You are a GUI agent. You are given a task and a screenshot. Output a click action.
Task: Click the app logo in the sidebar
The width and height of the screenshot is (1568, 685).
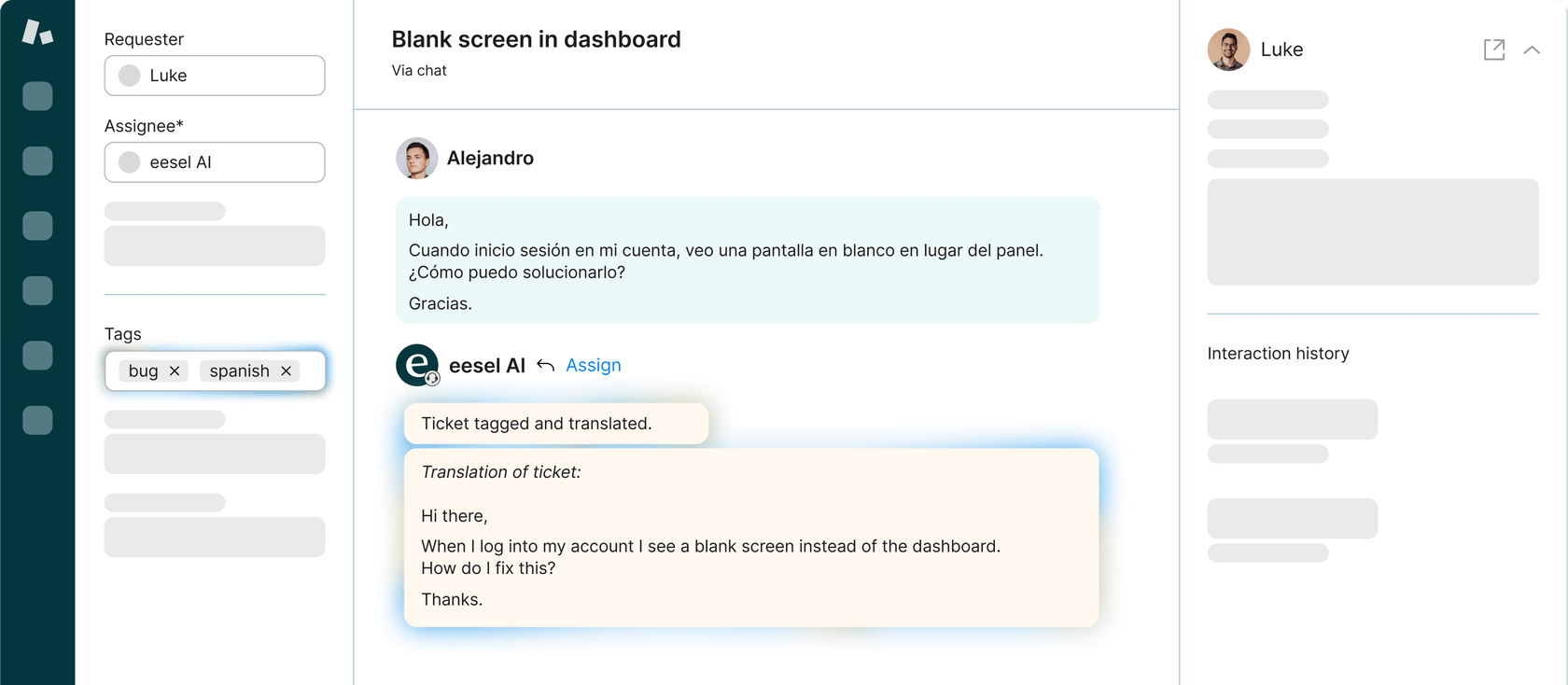(x=37, y=32)
